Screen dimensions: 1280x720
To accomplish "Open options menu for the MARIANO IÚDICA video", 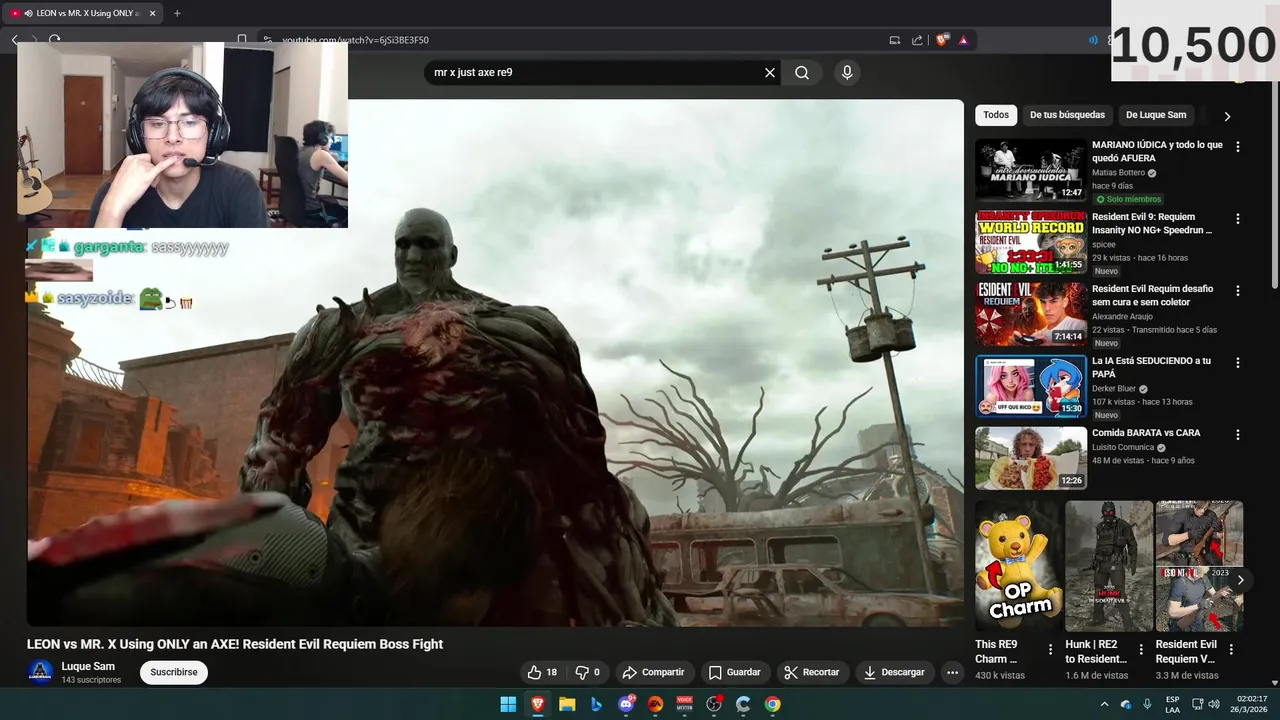I will [1238, 147].
